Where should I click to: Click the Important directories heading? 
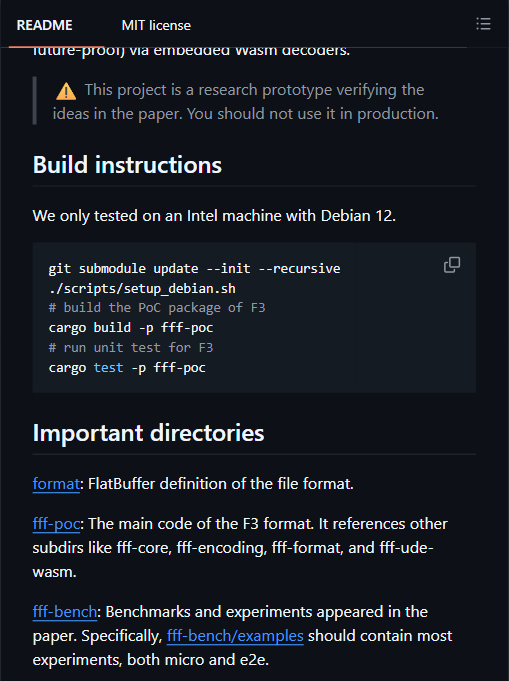pos(148,433)
